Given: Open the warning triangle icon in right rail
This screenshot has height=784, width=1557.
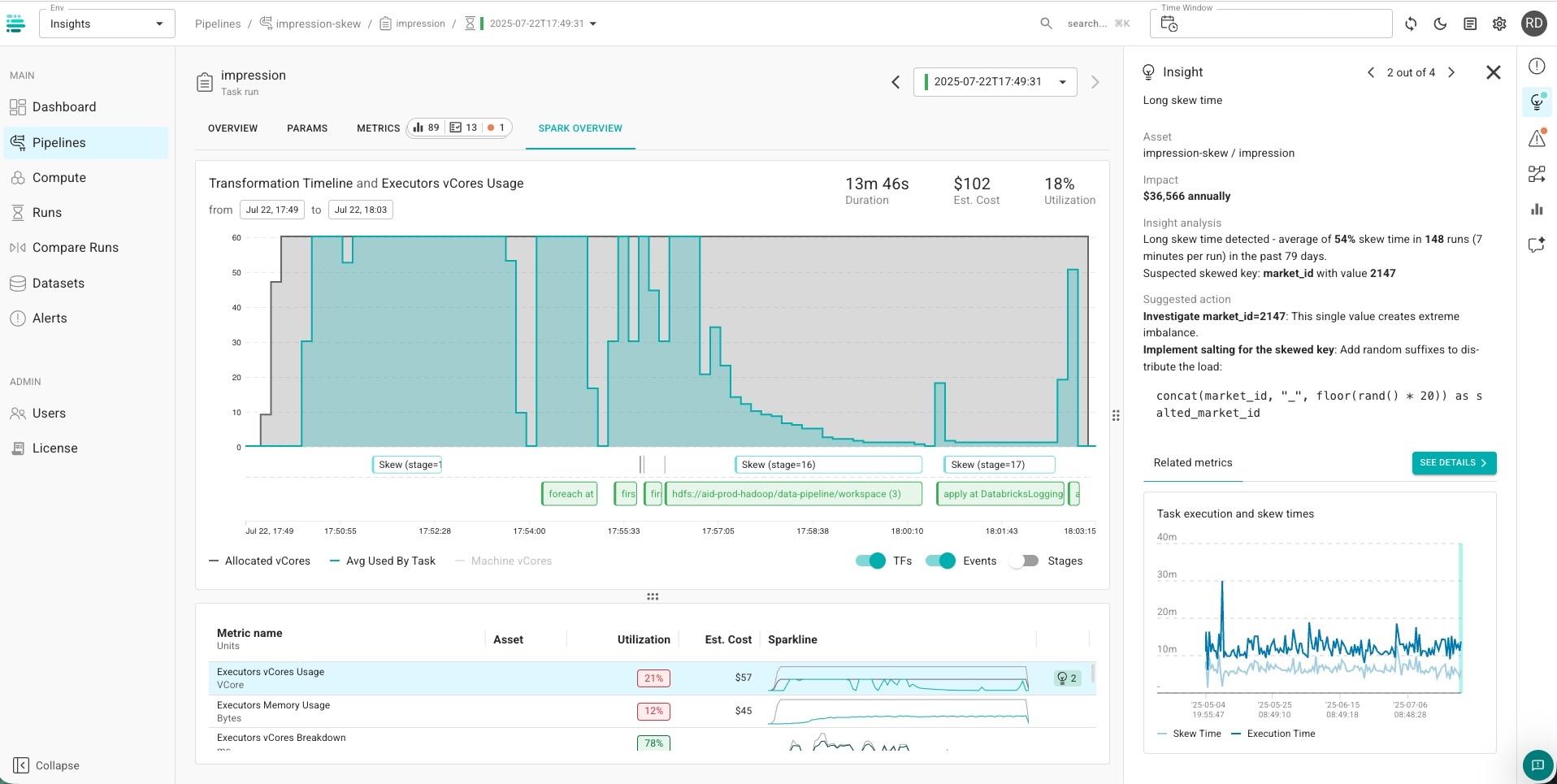Looking at the screenshot, I should (1537, 138).
